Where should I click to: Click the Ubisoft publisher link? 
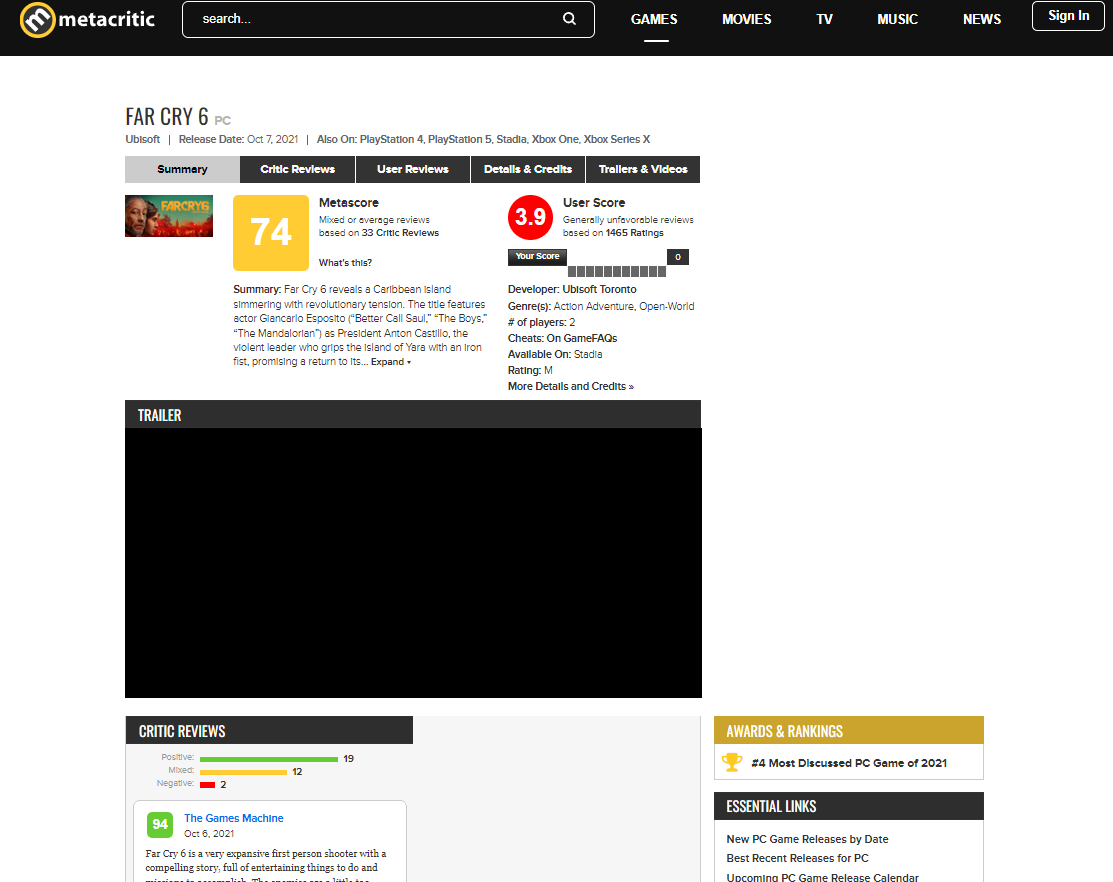143,139
